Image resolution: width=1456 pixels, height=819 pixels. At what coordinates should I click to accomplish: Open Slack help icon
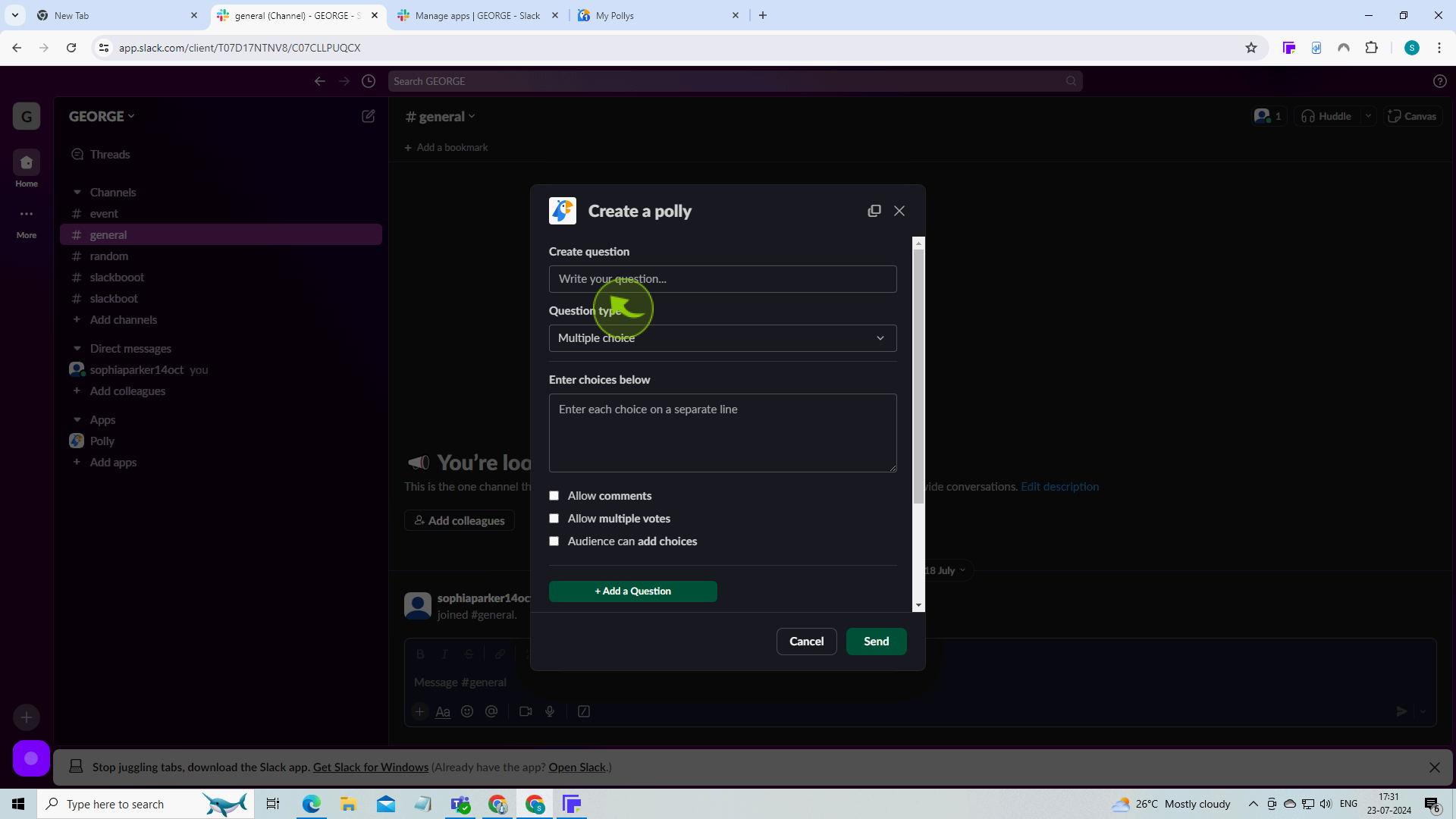point(1440,81)
